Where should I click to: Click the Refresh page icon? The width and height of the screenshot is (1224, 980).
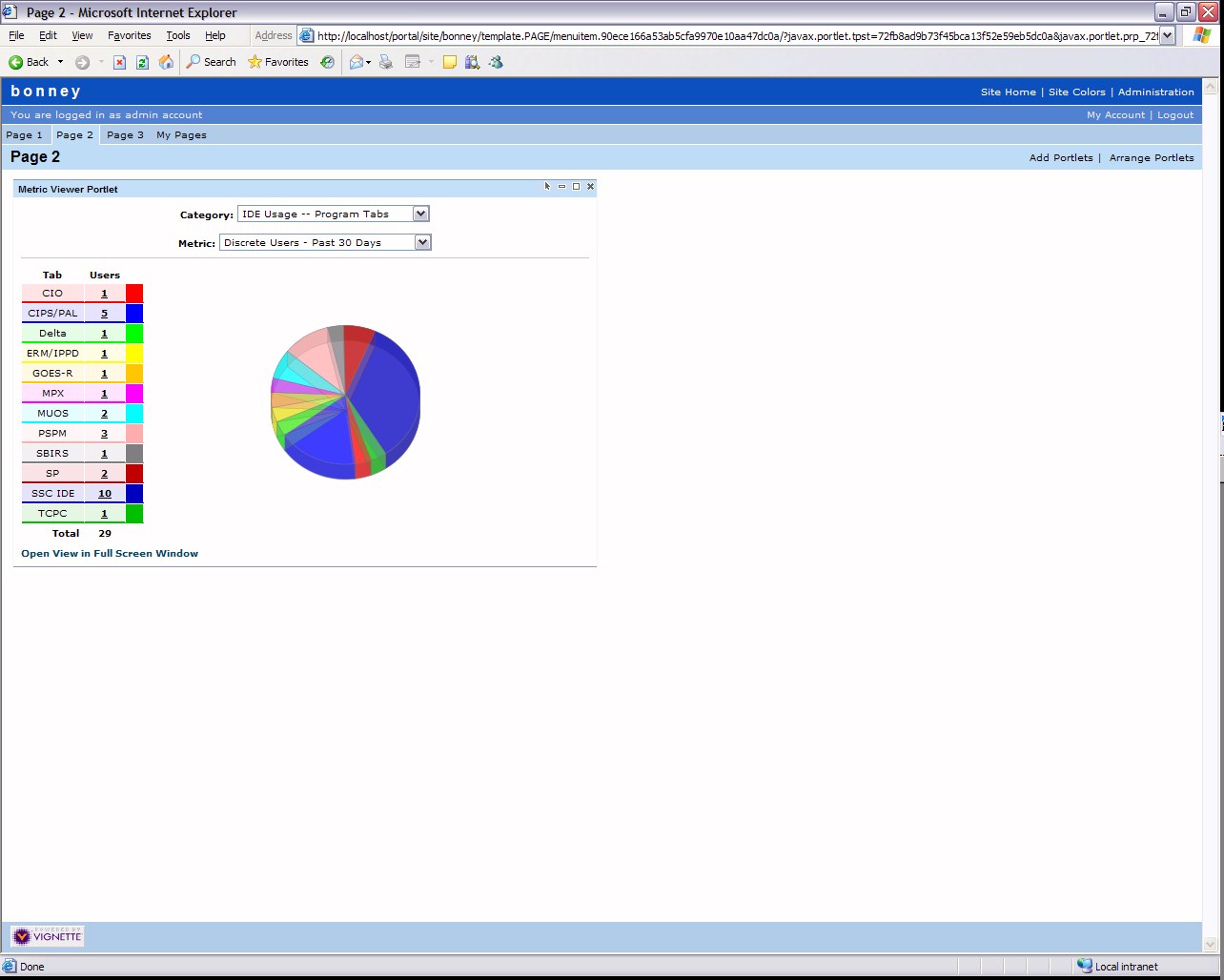(x=142, y=62)
